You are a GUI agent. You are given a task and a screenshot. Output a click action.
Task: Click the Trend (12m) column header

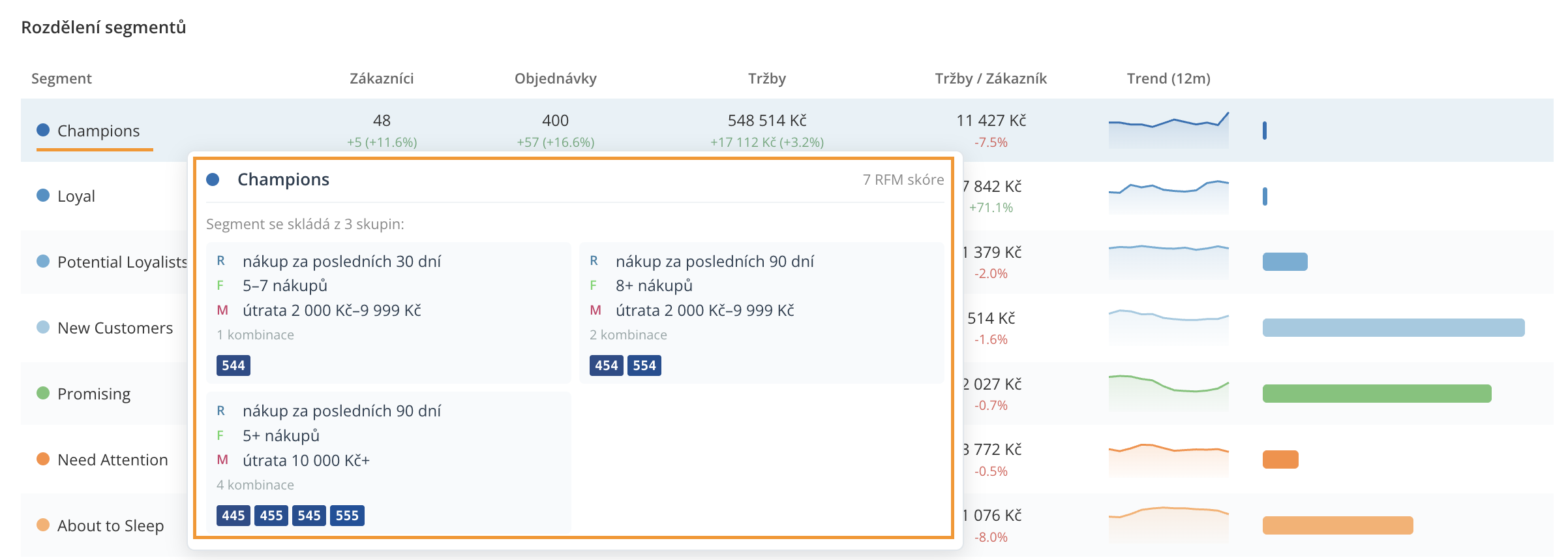click(1169, 78)
